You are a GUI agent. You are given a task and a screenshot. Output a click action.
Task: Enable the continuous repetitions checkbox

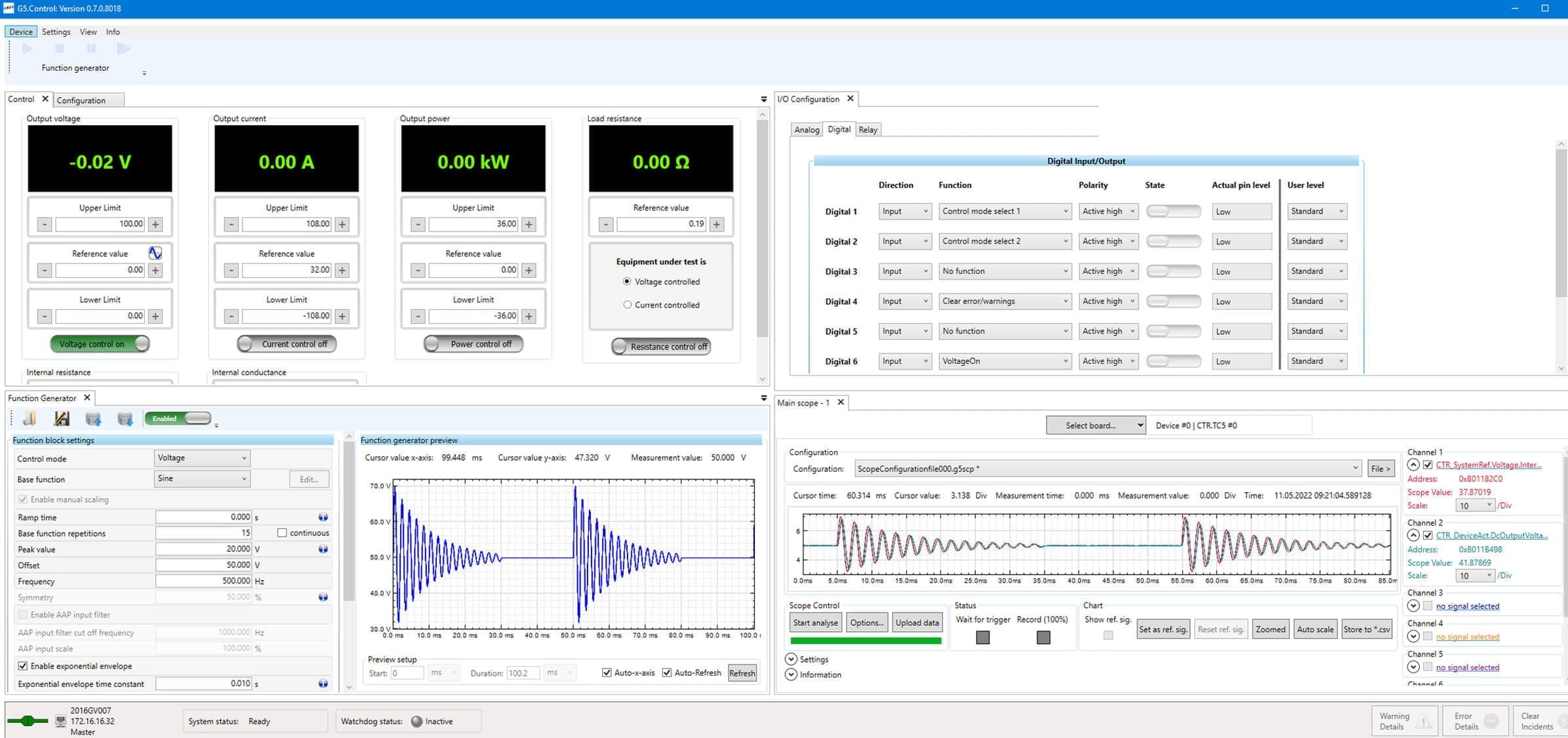(282, 533)
